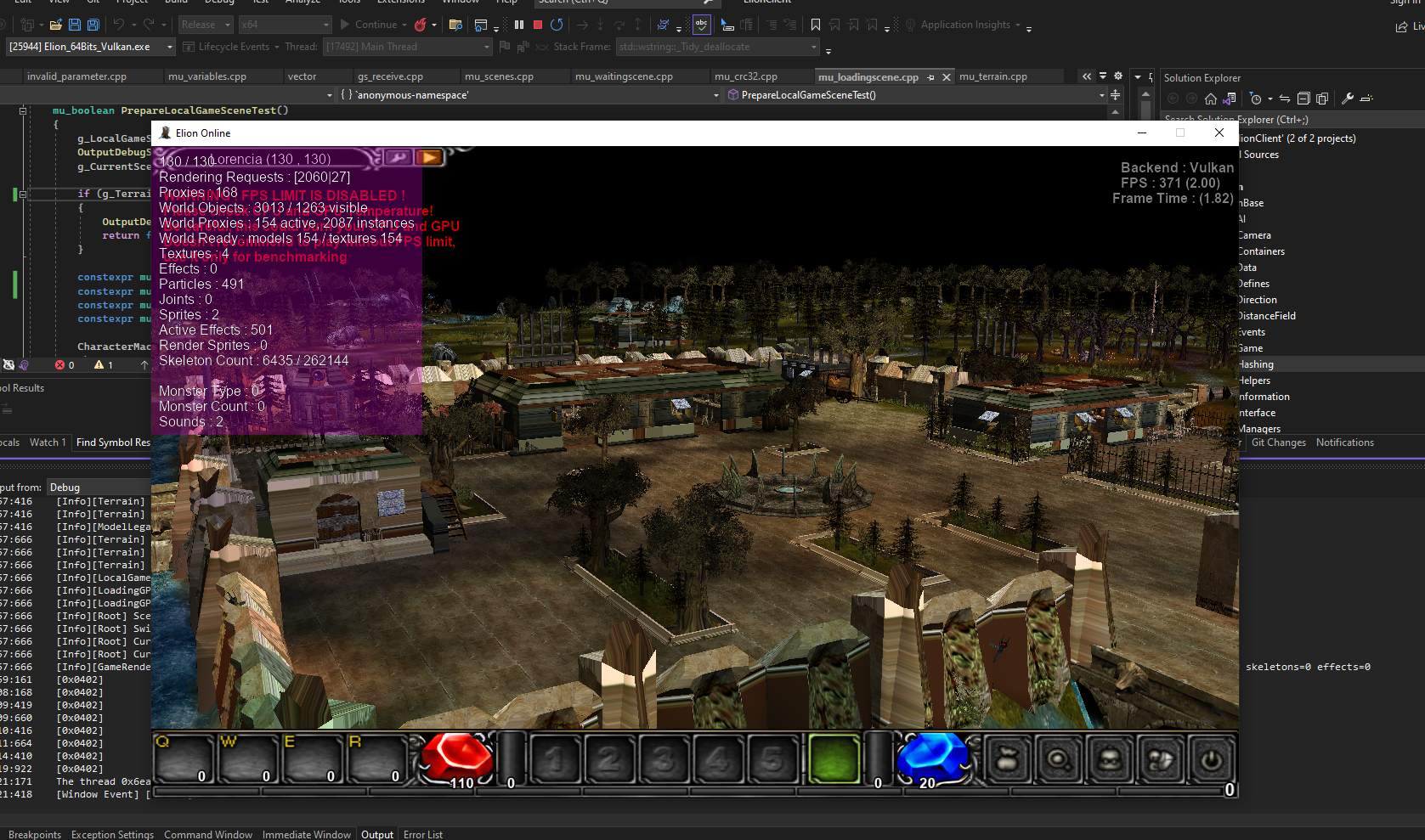Open the Stack Frame dropdown

718,47
